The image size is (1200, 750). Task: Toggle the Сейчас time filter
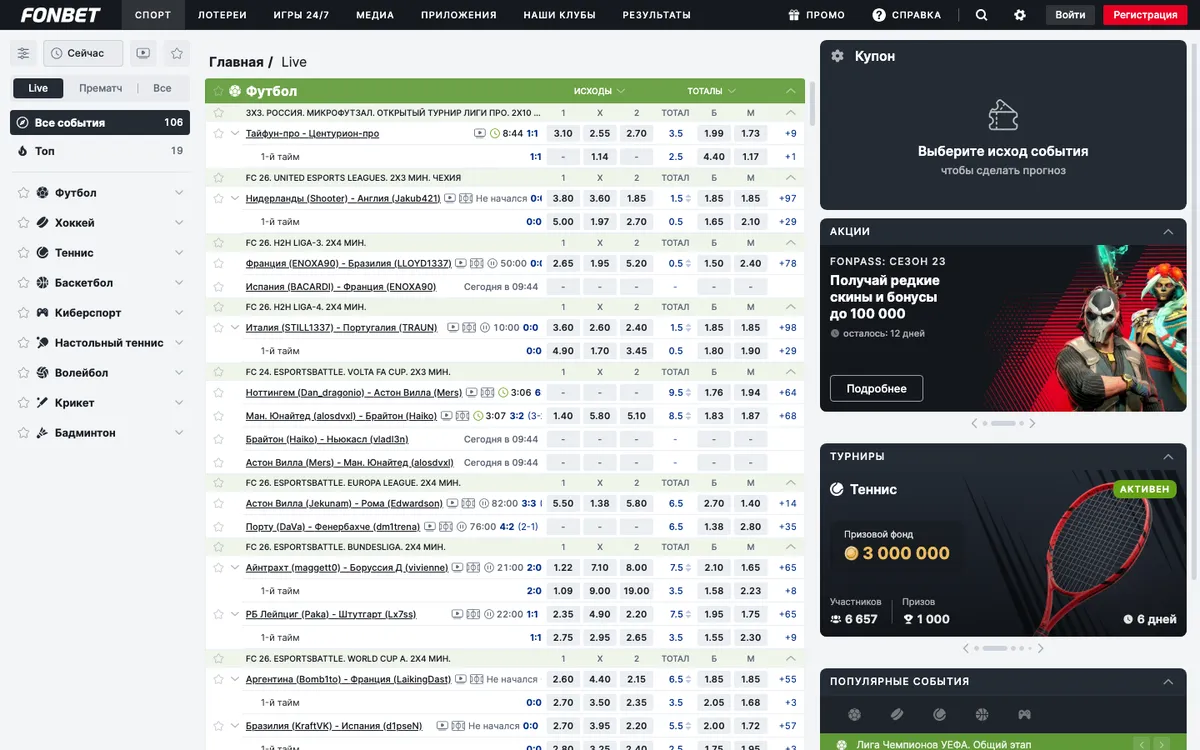coord(83,53)
